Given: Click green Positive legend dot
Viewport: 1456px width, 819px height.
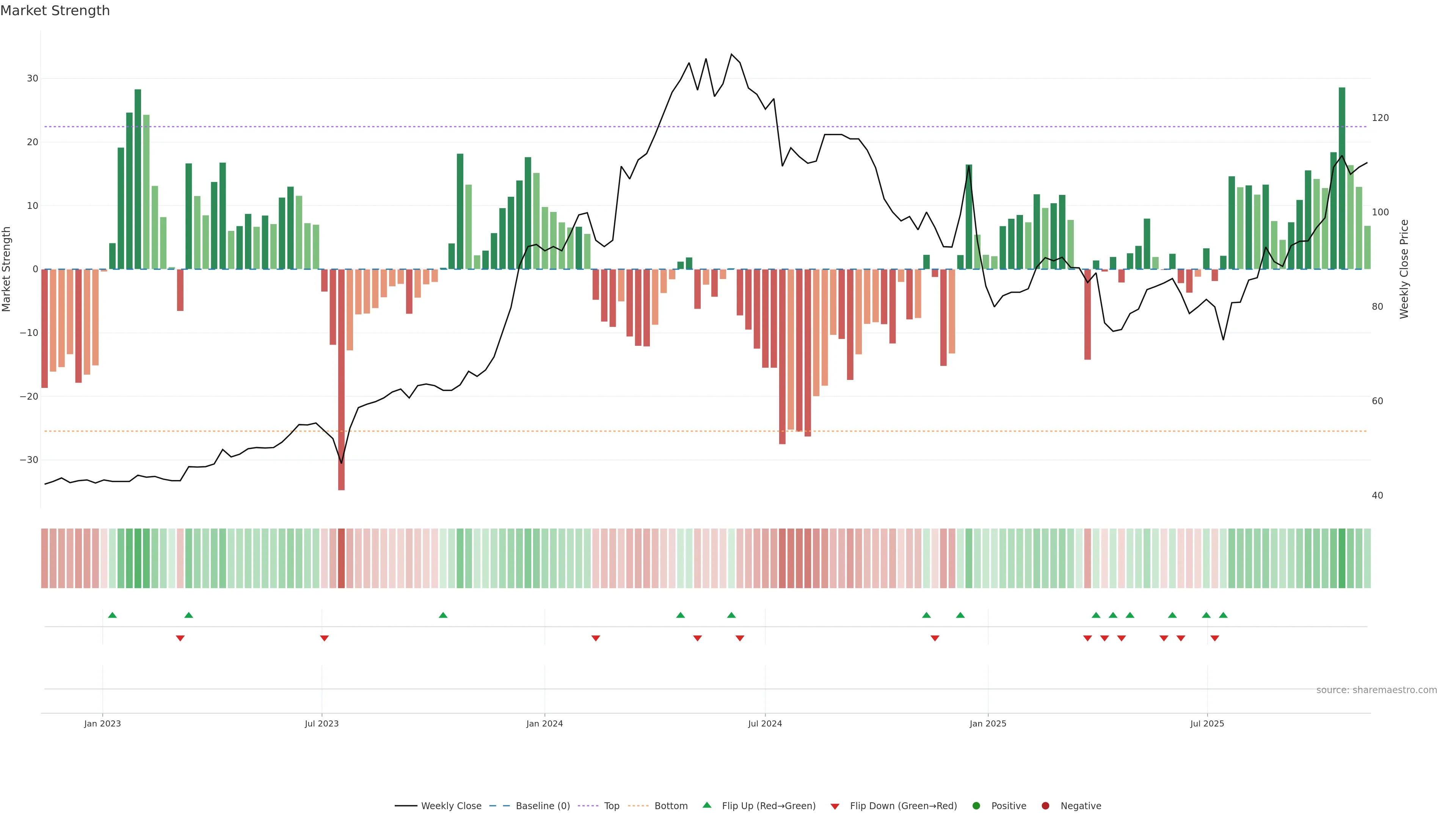Looking at the screenshot, I should pyautogui.click(x=976, y=806).
